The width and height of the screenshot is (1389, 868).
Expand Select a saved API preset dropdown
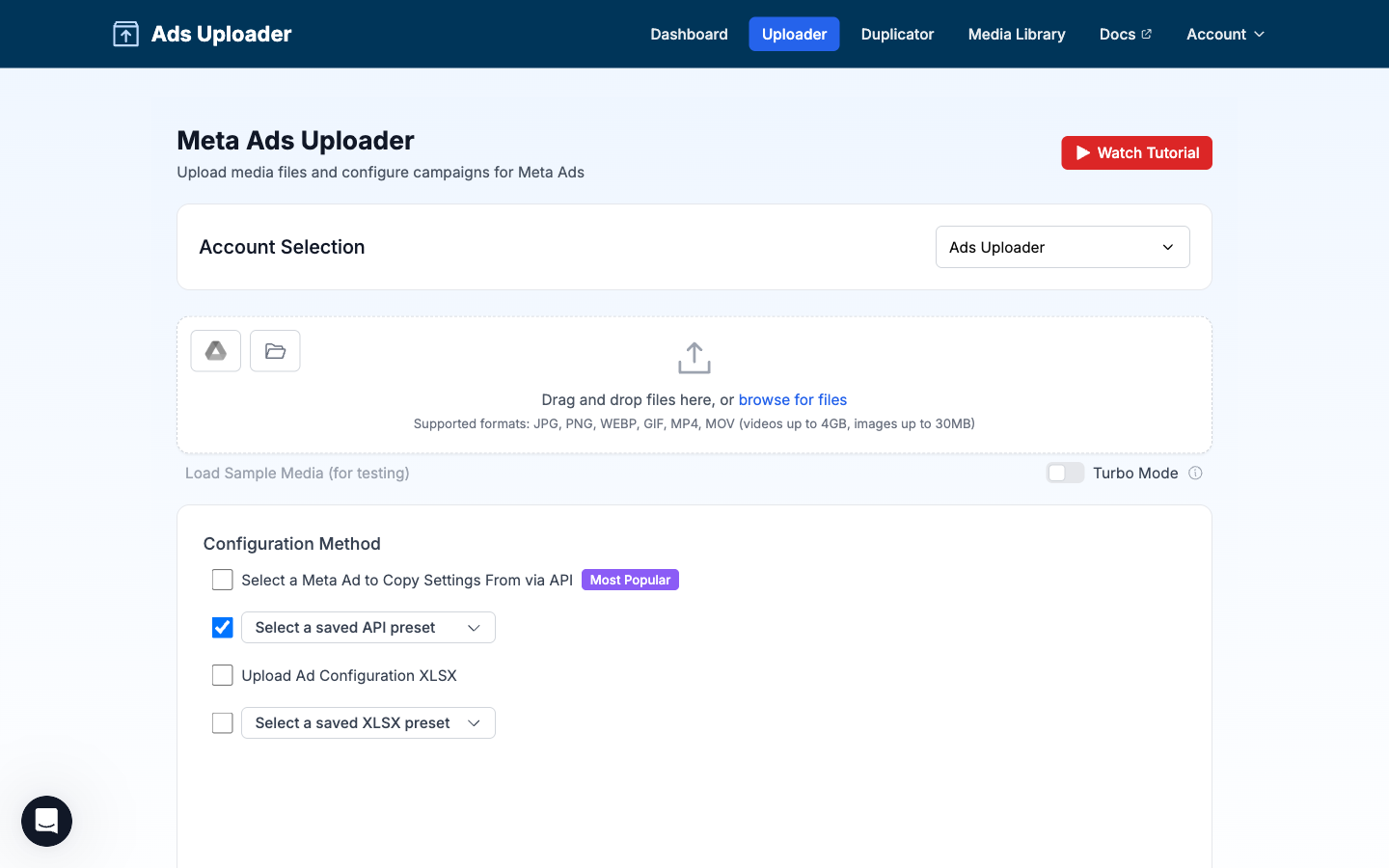pos(368,628)
